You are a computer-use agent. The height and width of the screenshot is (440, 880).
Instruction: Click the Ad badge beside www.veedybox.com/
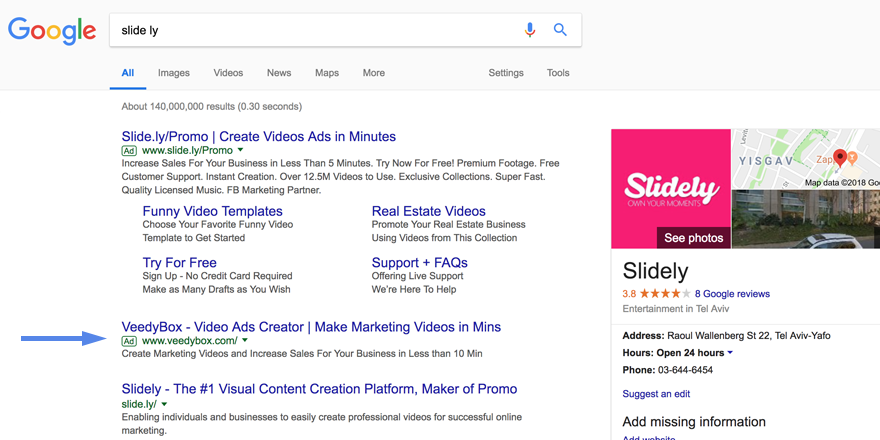129,341
